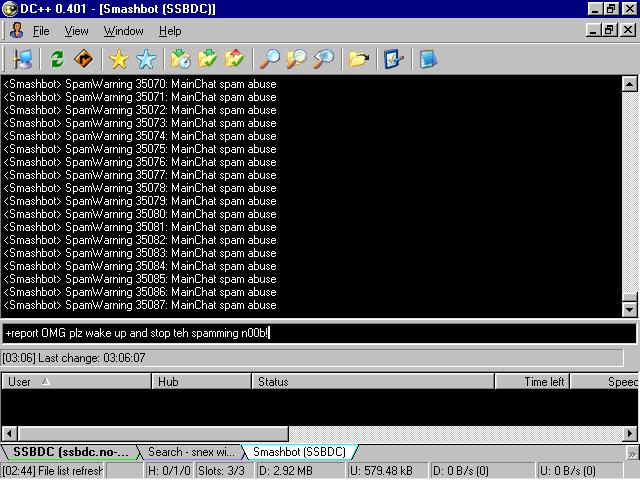Open the Public Hubs toolbar icon
This screenshot has width=640, height=480.
[x=22, y=60]
